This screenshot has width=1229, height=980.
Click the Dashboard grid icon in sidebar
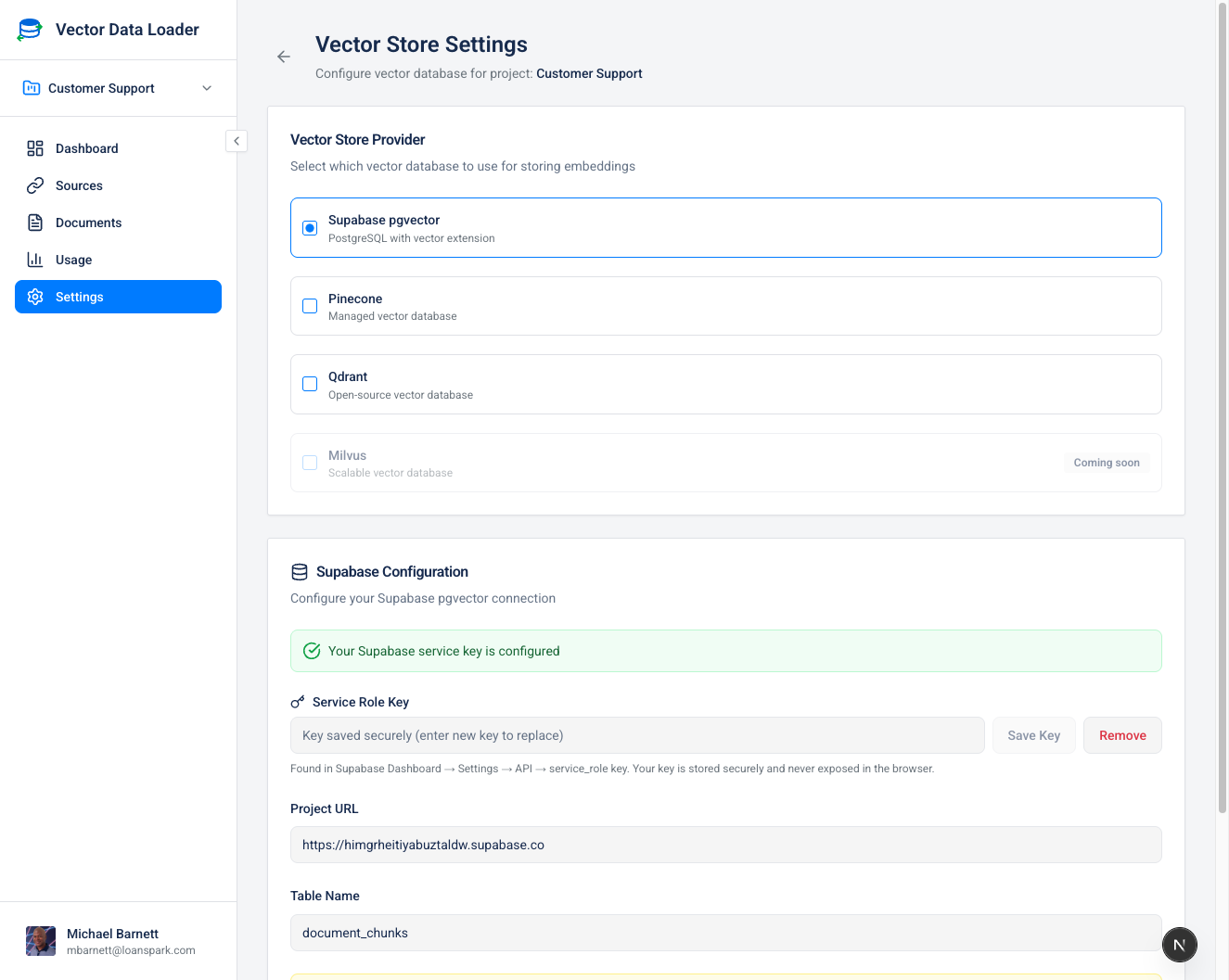(35, 148)
